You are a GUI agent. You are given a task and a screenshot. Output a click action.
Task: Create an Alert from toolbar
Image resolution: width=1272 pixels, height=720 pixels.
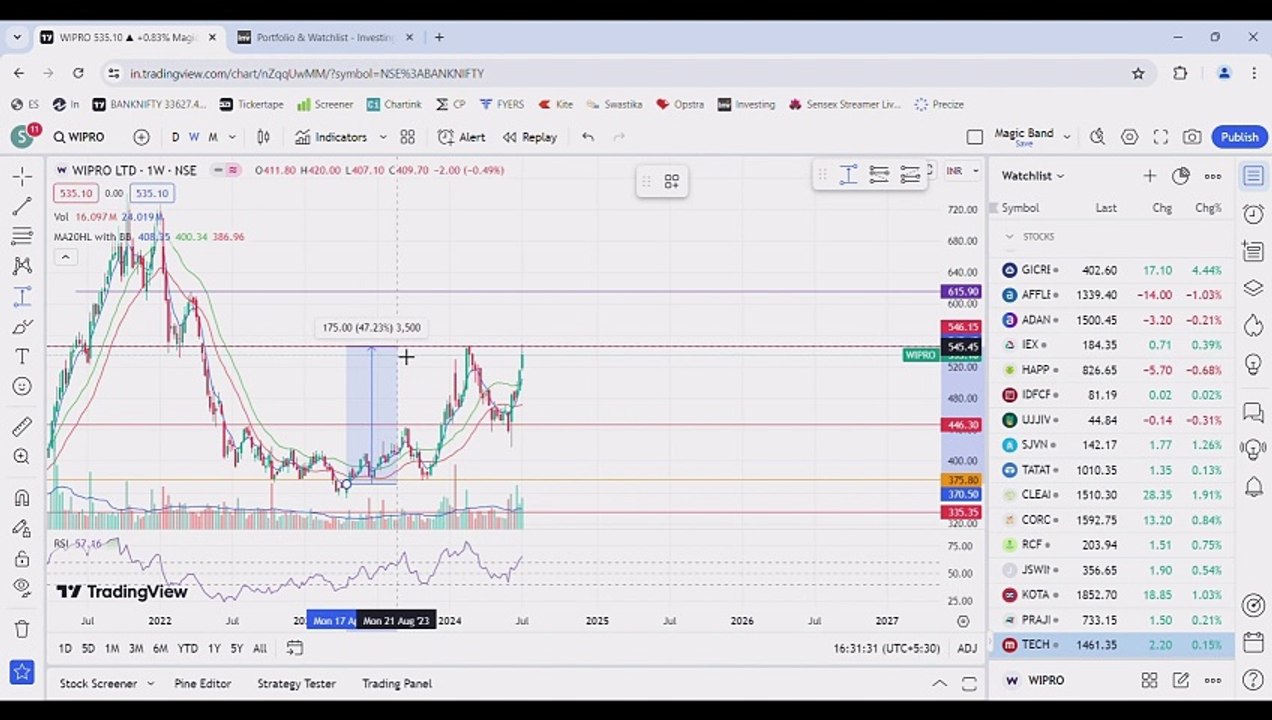[x=461, y=137]
